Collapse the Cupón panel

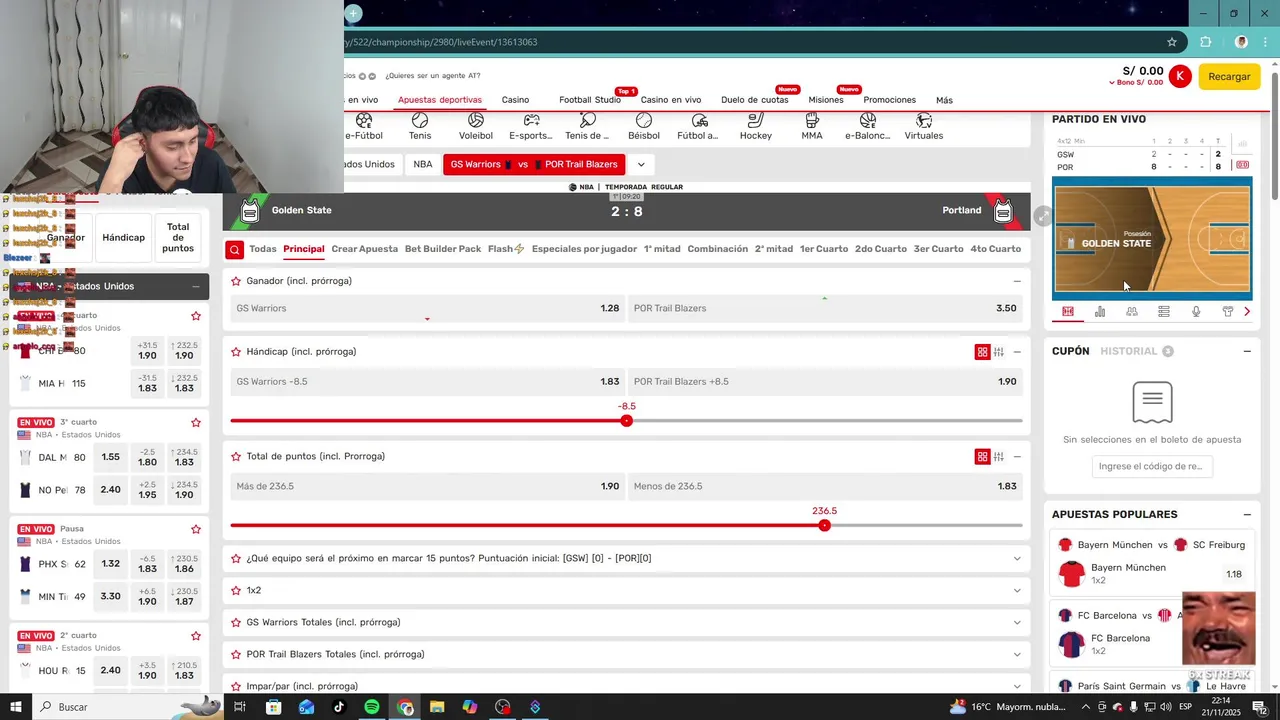(x=1247, y=351)
